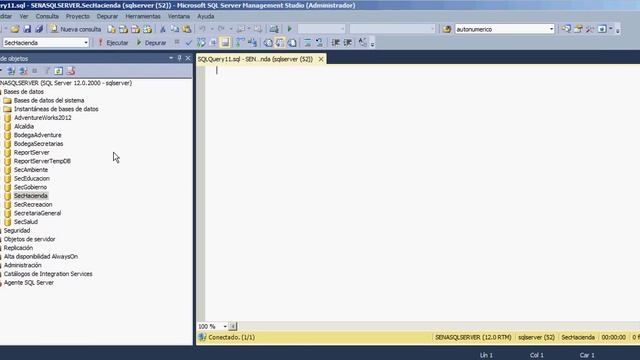Viewport: 640px width, 360px height.
Task: Select the SecSalud database
Action: click(x=26, y=222)
